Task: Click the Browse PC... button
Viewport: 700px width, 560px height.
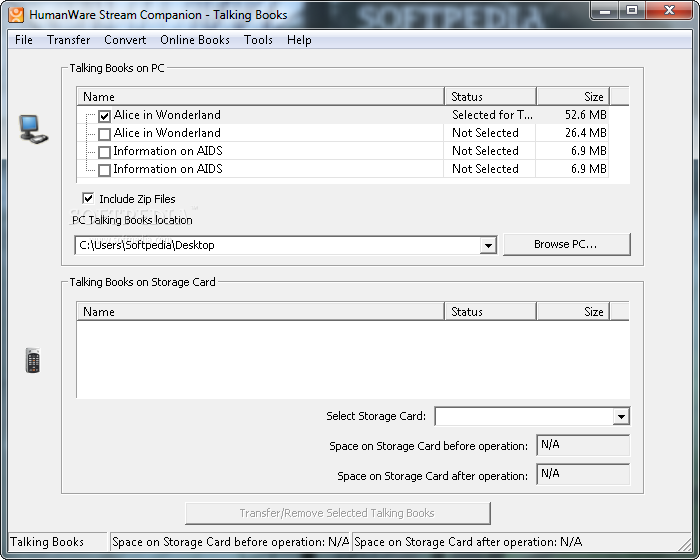Action: click(x=567, y=244)
